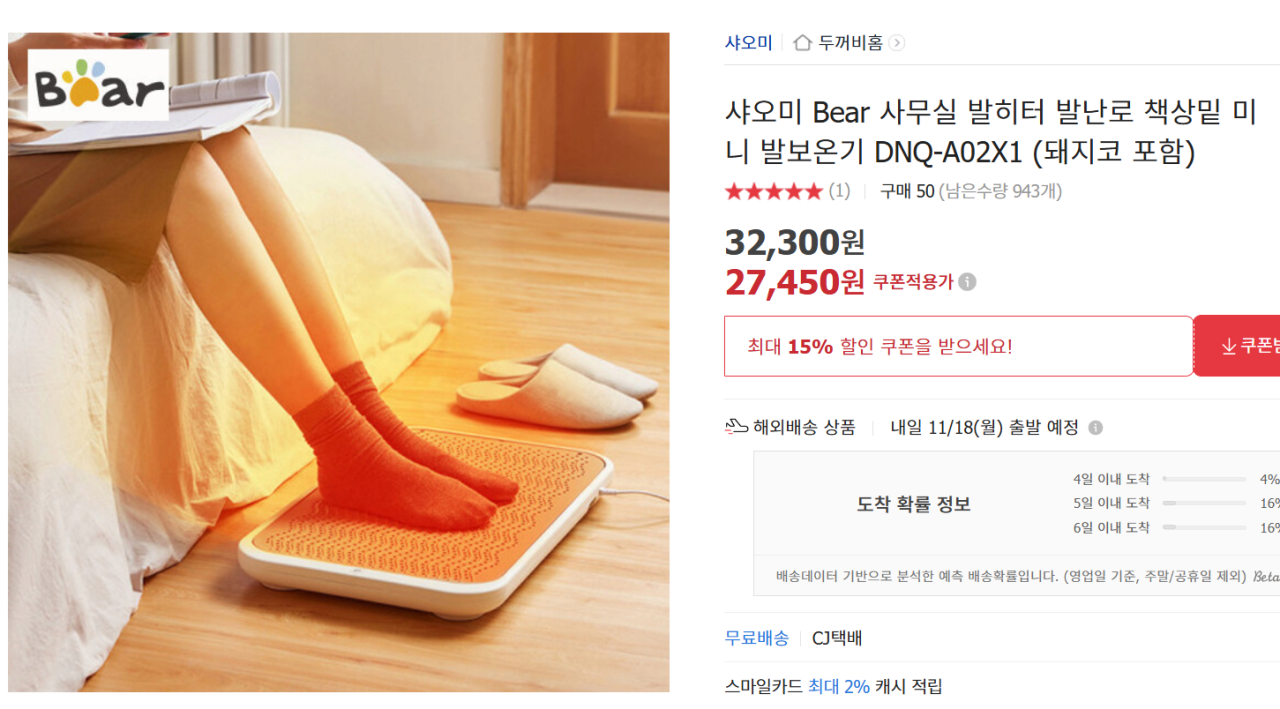
Task: Open the foot heater product image
Action: 339,362
